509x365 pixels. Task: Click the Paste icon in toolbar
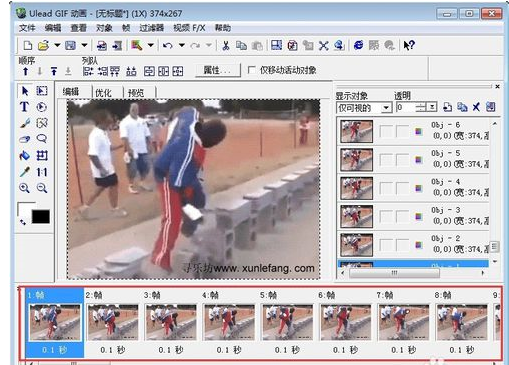click(257, 45)
